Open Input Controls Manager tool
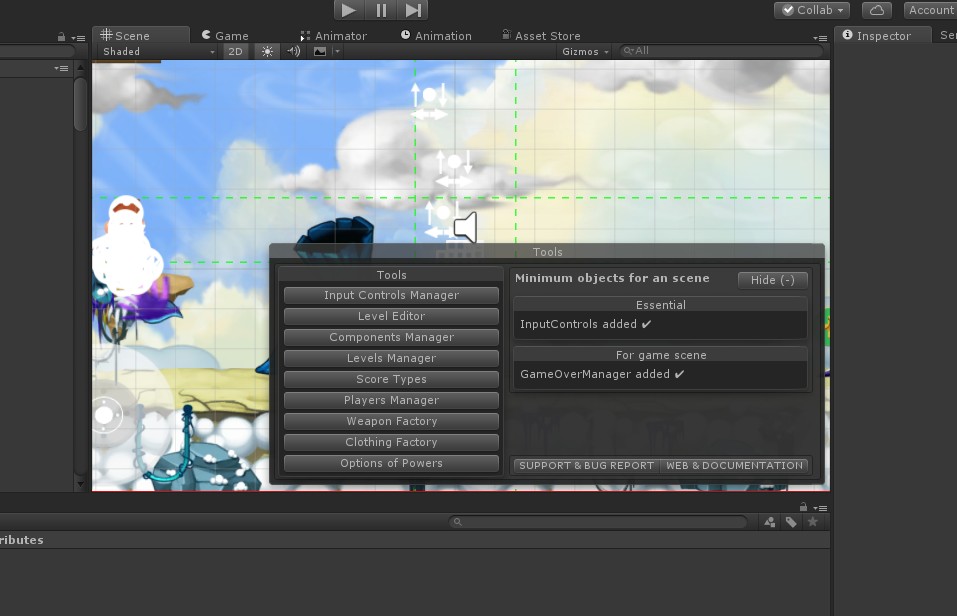957x616 pixels. click(x=391, y=295)
